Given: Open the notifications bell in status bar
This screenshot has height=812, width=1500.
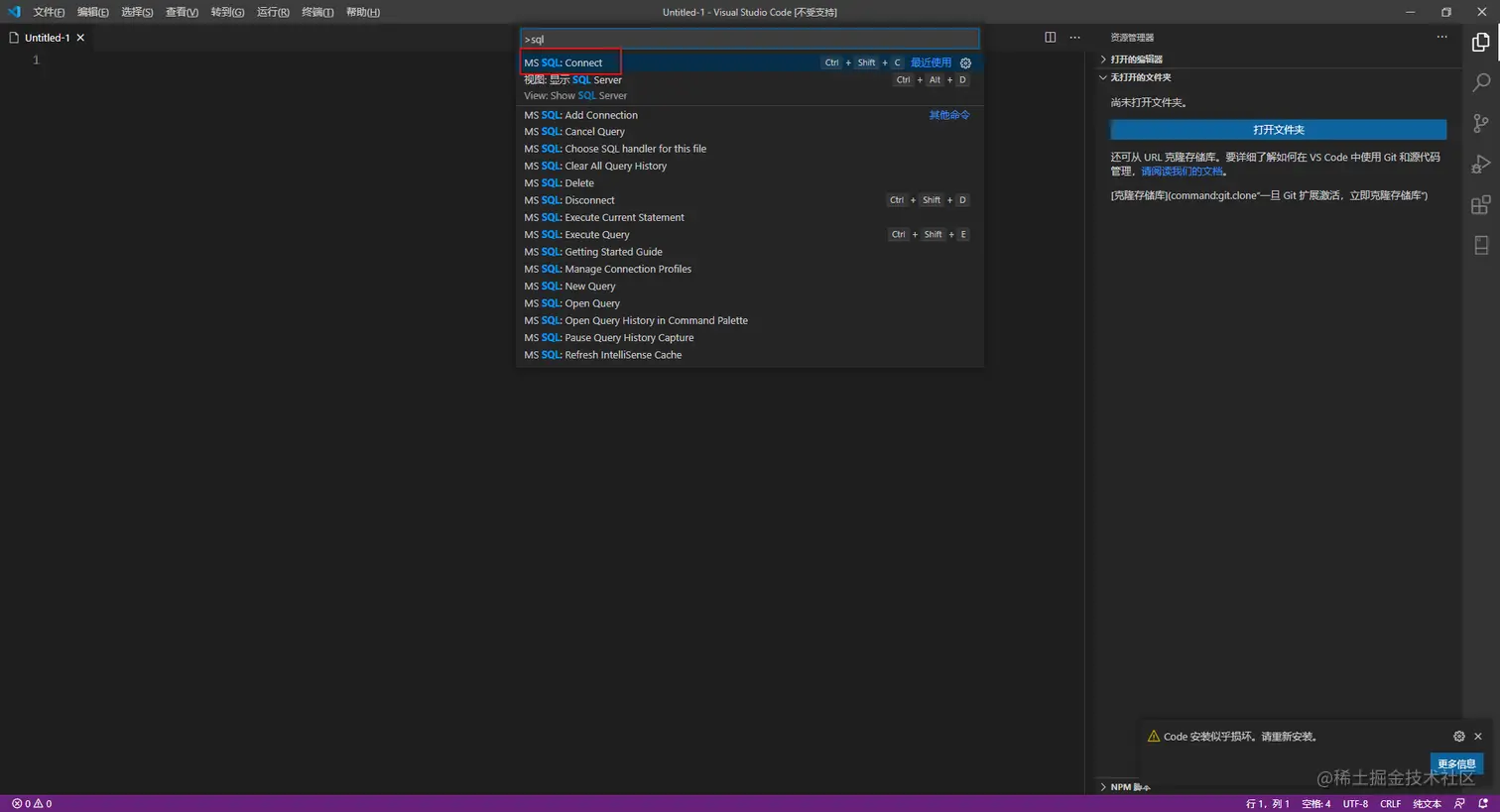Looking at the screenshot, I should (x=1483, y=804).
